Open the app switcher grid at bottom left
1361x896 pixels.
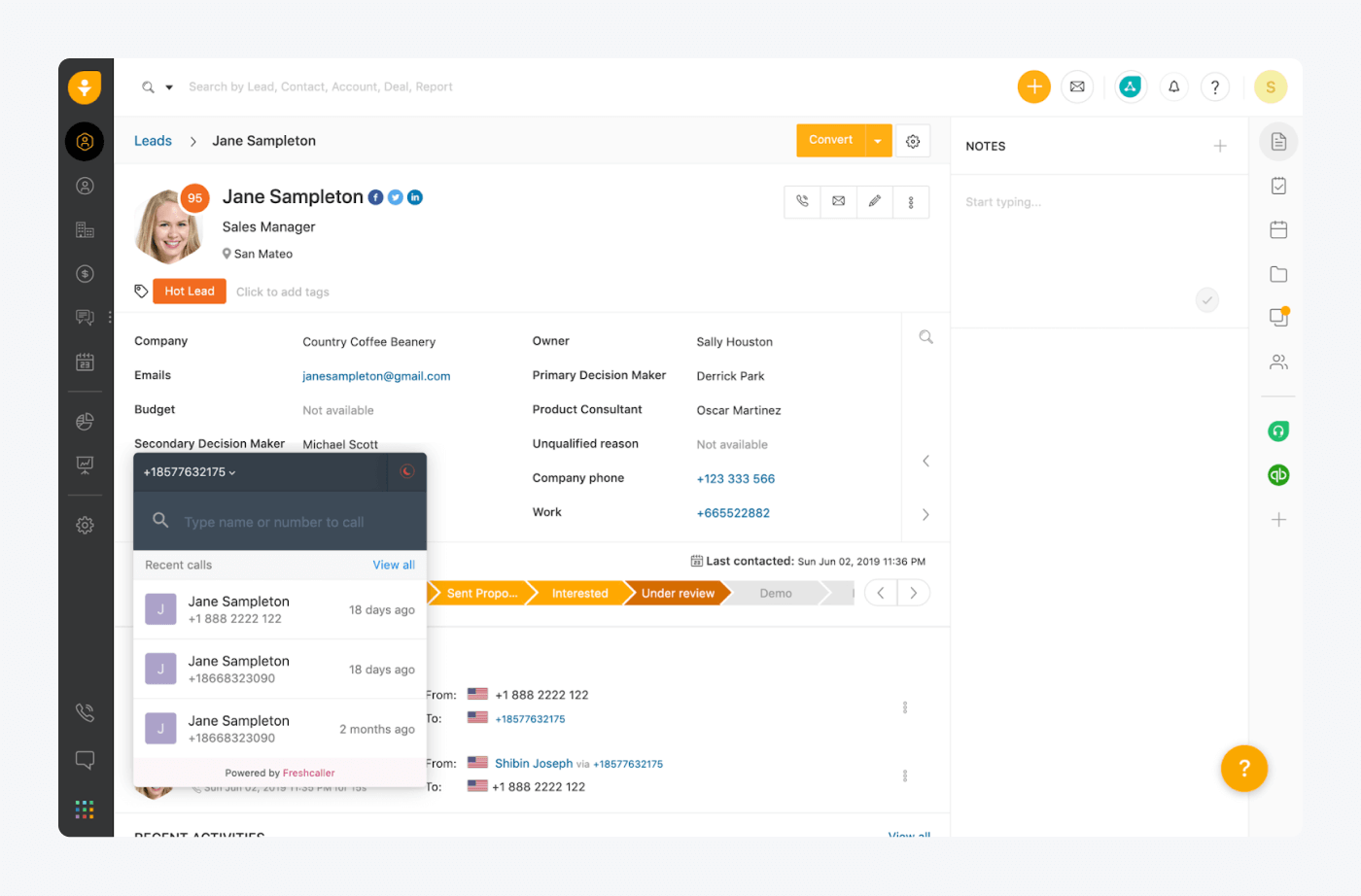click(x=85, y=809)
